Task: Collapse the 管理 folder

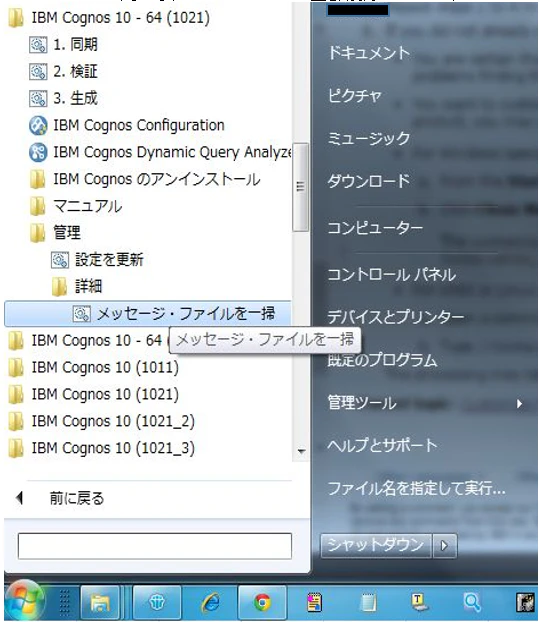Action: click(x=56, y=233)
